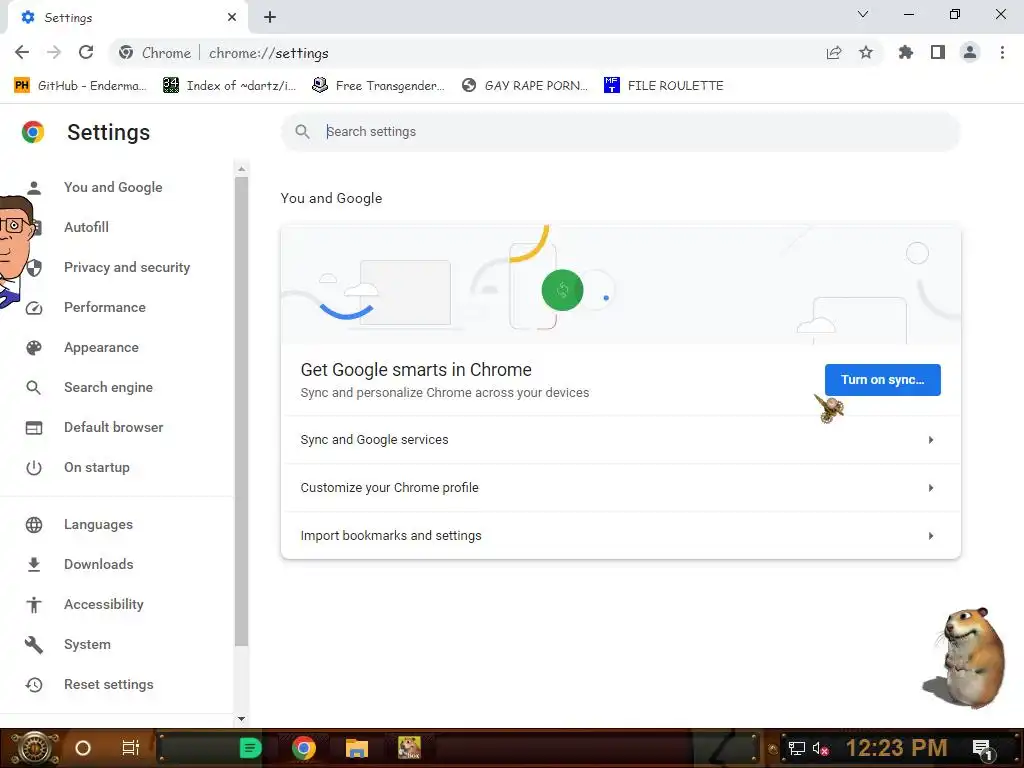
Task: Open the Extensions puzzle icon
Action: tap(906, 52)
